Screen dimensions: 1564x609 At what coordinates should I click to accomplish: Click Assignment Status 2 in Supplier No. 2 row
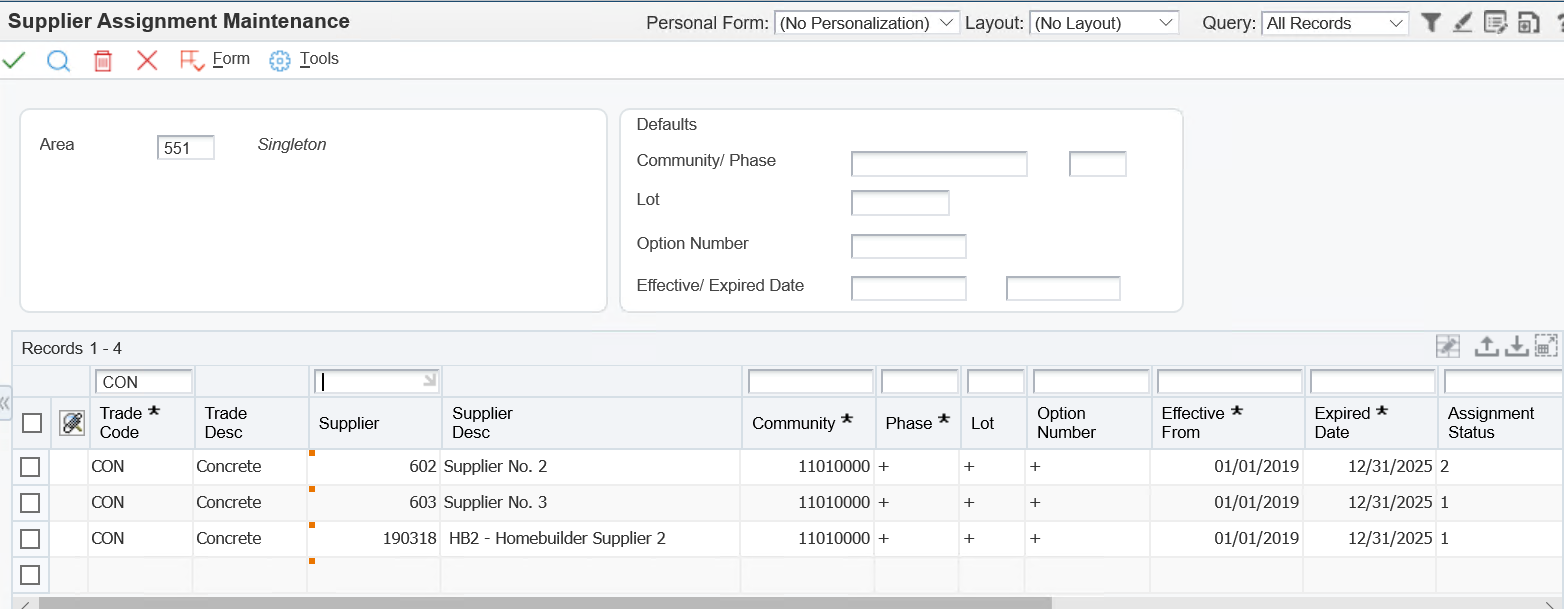(1500, 467)
